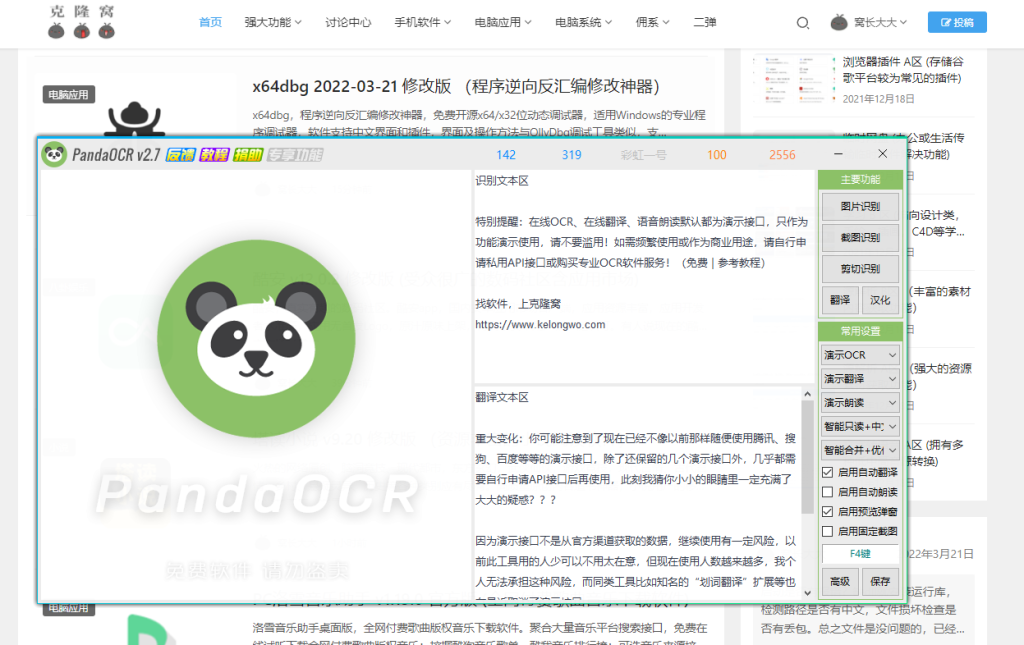Open the 捐助 donate badge
Screen dimensions: 1024x645
(248, 155)
